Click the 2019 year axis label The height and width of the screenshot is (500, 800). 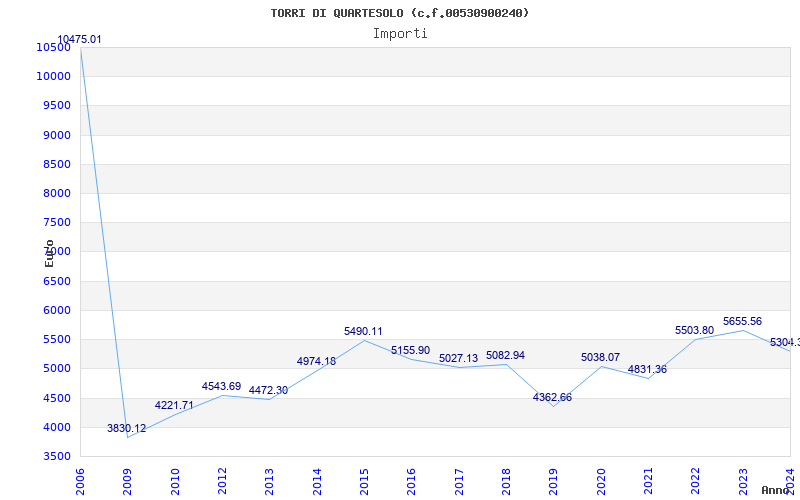[554, 482]
